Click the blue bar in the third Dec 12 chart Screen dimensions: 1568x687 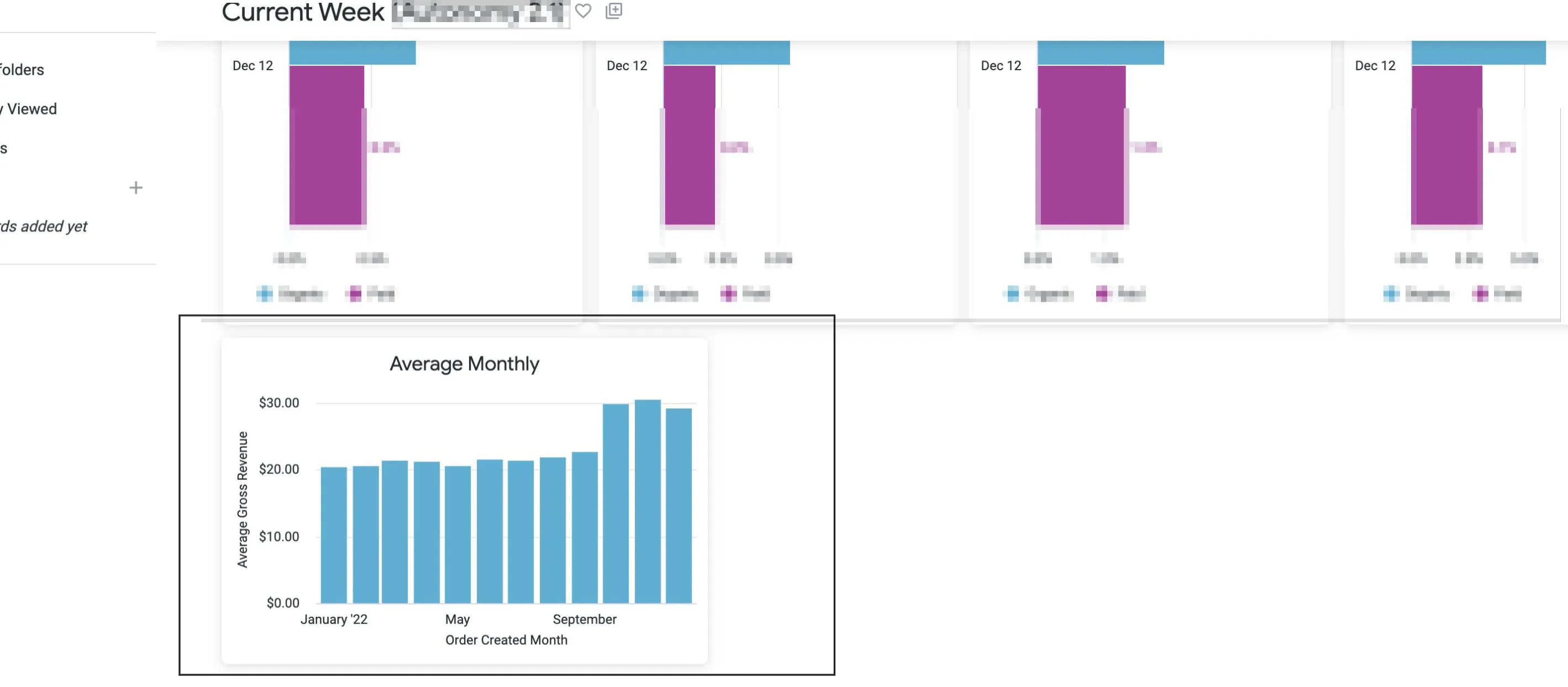point(1101,52)
